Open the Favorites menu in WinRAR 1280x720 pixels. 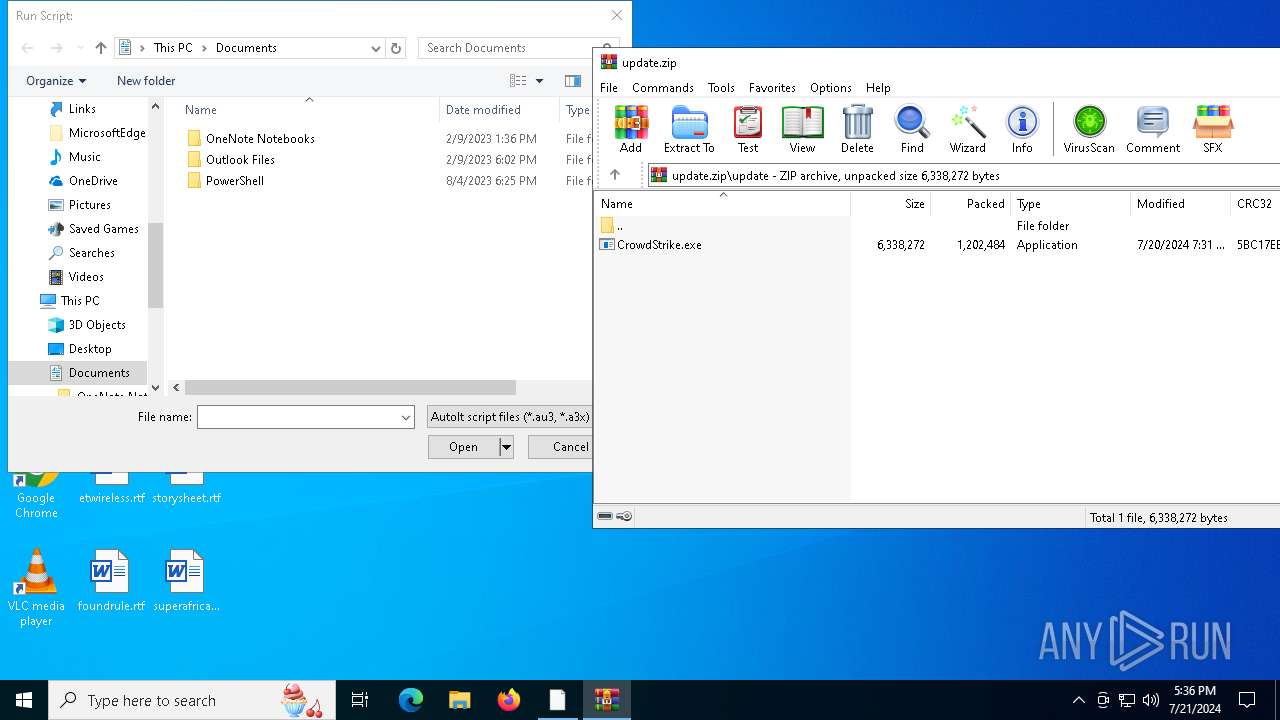pos(772,88)
